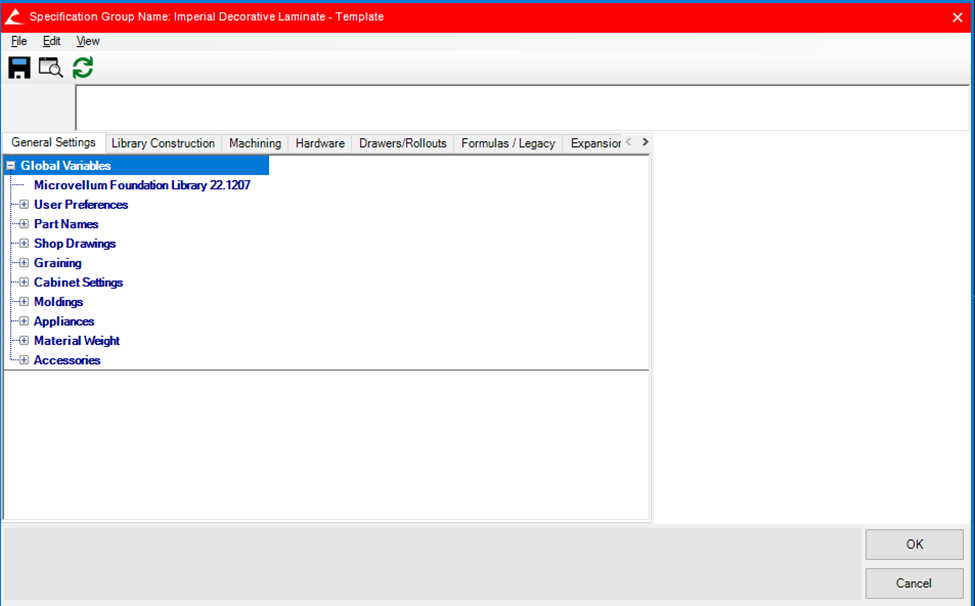Viewport: 975px width, 606px height.
Task: Expand the Material Weight node
Action: (x=24, y=341)
